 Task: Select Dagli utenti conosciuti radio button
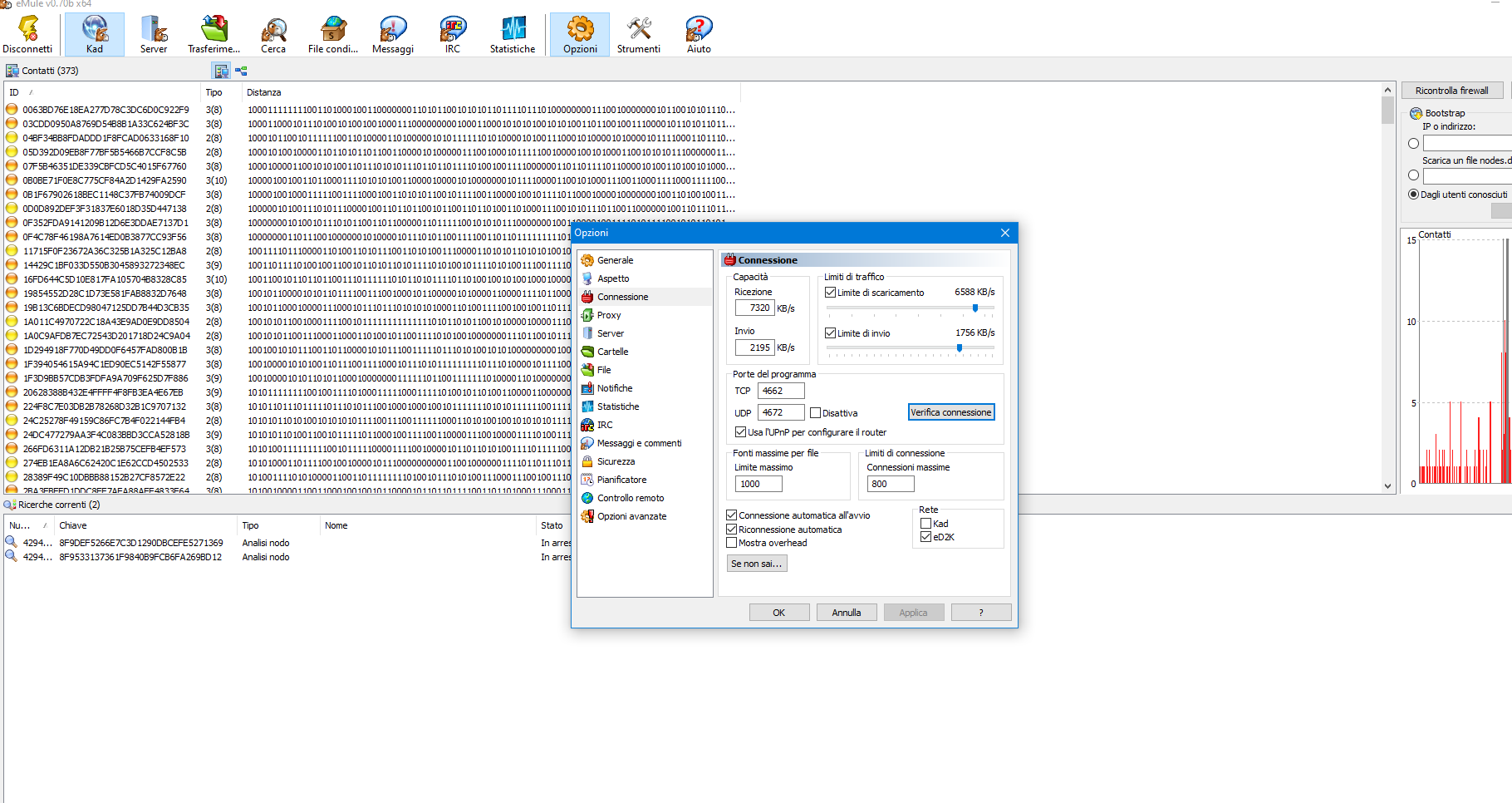tap(1413, 195)
